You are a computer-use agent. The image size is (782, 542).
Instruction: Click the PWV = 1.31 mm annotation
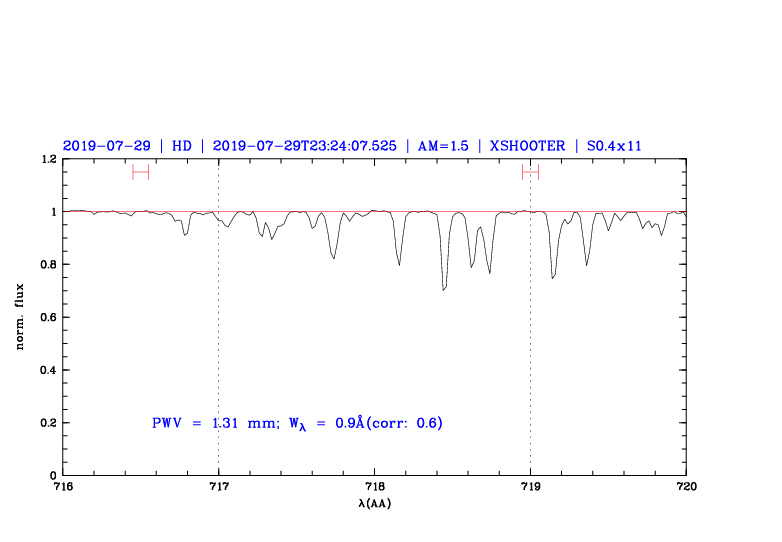pos(214,423)
